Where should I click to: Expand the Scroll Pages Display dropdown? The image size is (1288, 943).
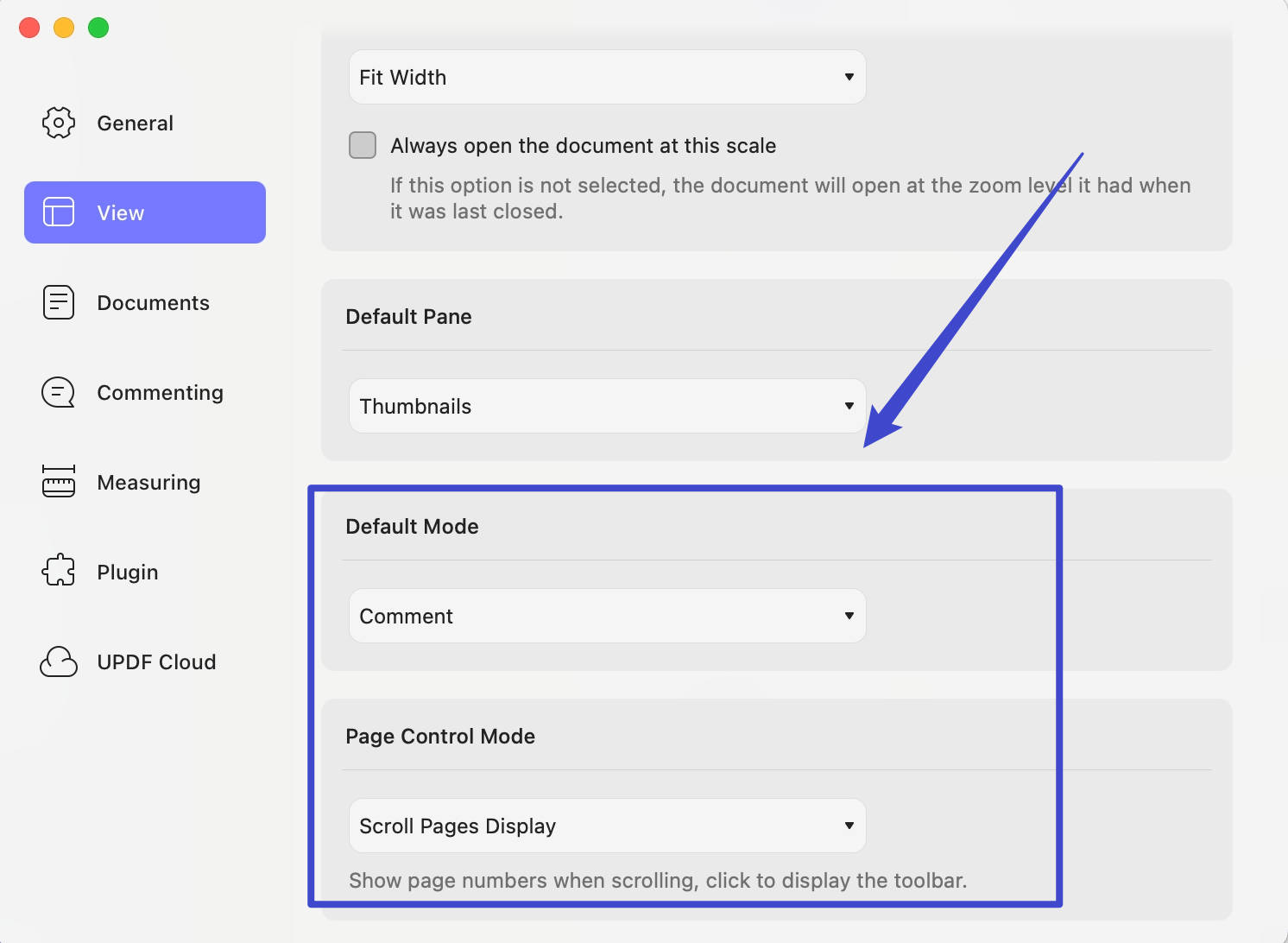coord(607,826)
